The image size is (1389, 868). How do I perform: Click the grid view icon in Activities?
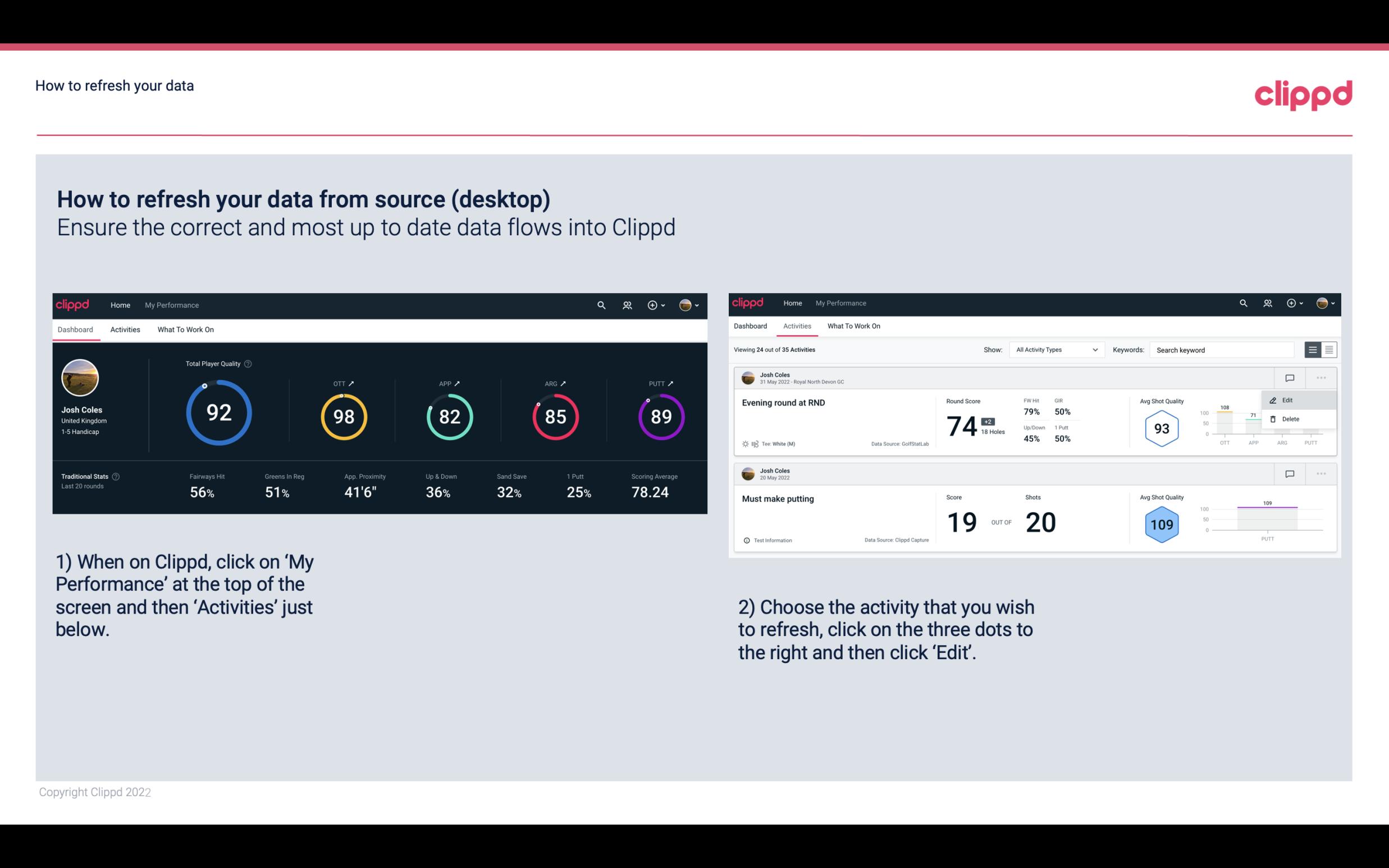click(1329, 350)
